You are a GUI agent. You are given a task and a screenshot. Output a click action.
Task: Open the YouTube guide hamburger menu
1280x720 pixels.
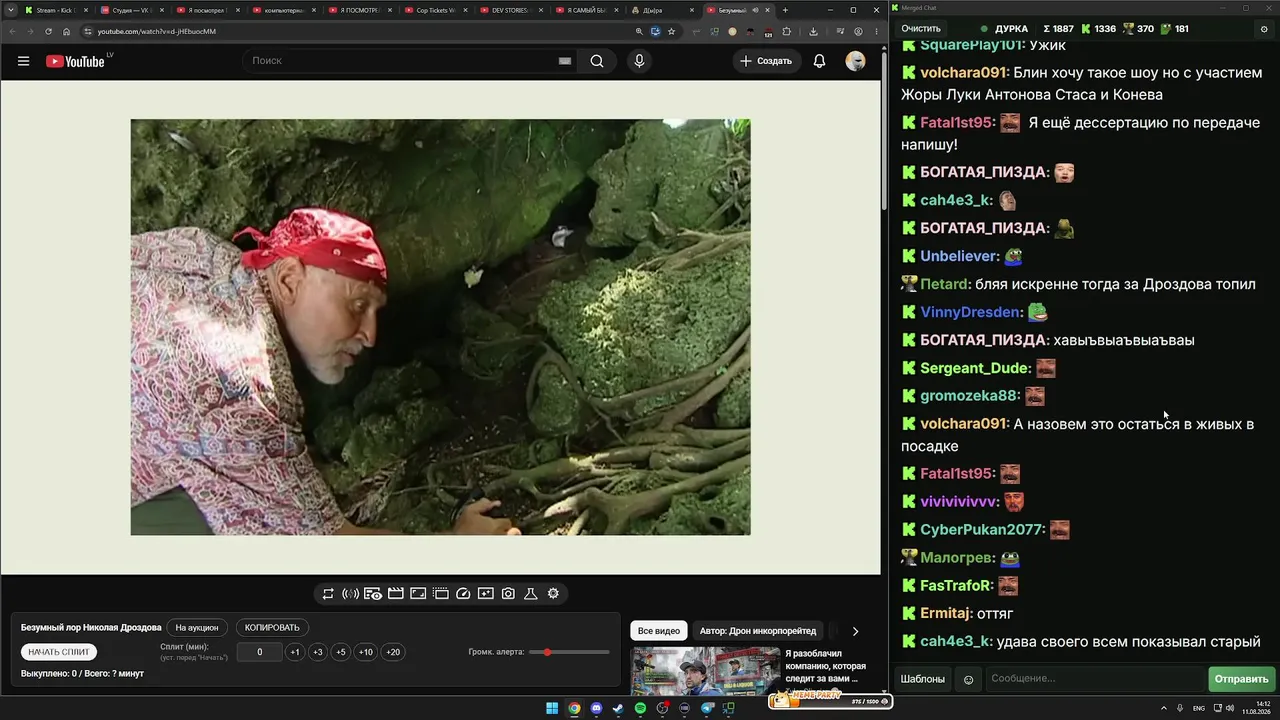pos(23,61)
